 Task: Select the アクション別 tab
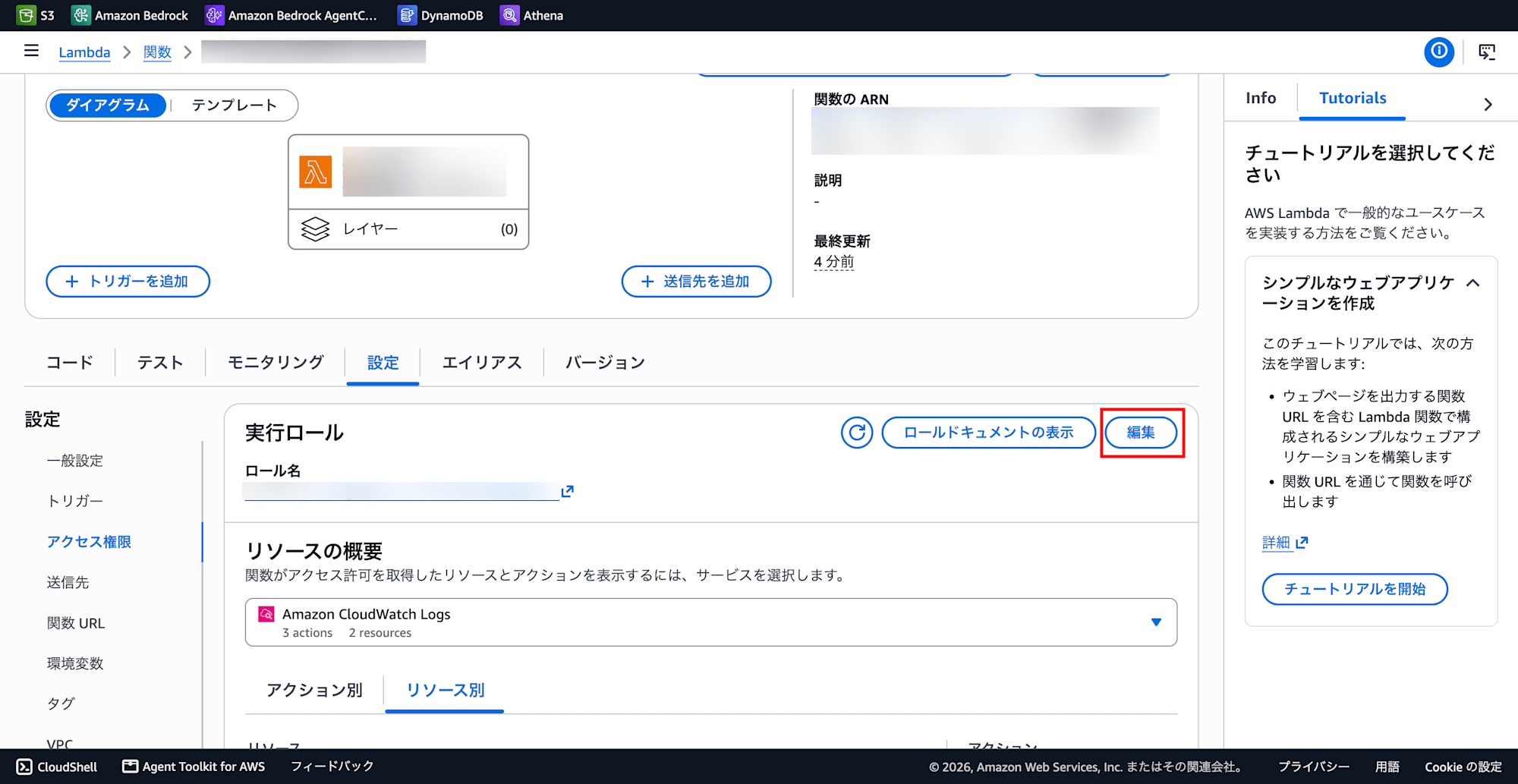(x=314, y=690)
